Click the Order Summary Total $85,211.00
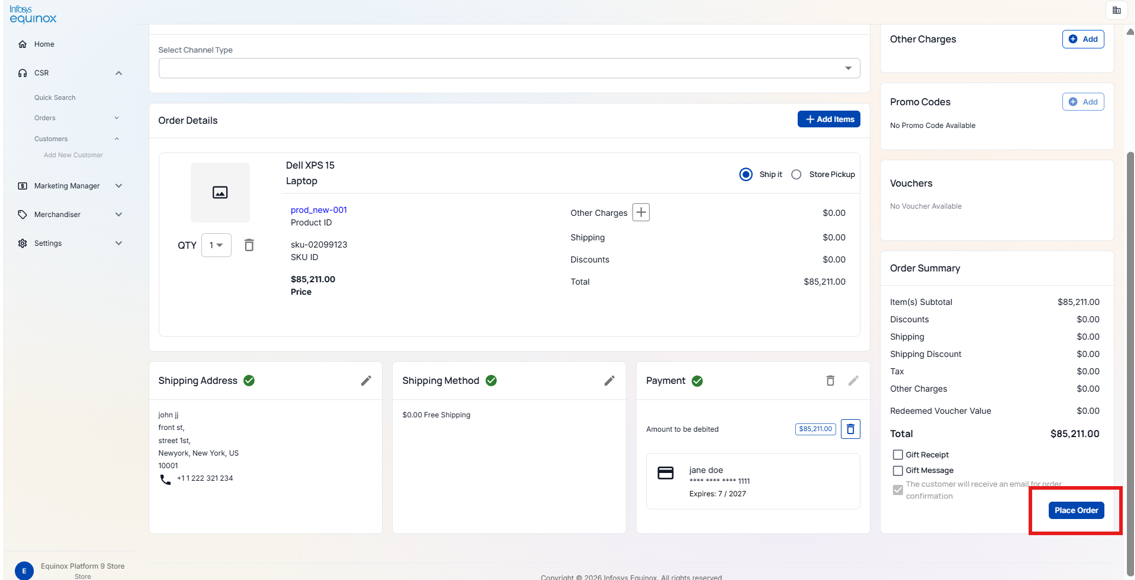 tap(1075, 434)
